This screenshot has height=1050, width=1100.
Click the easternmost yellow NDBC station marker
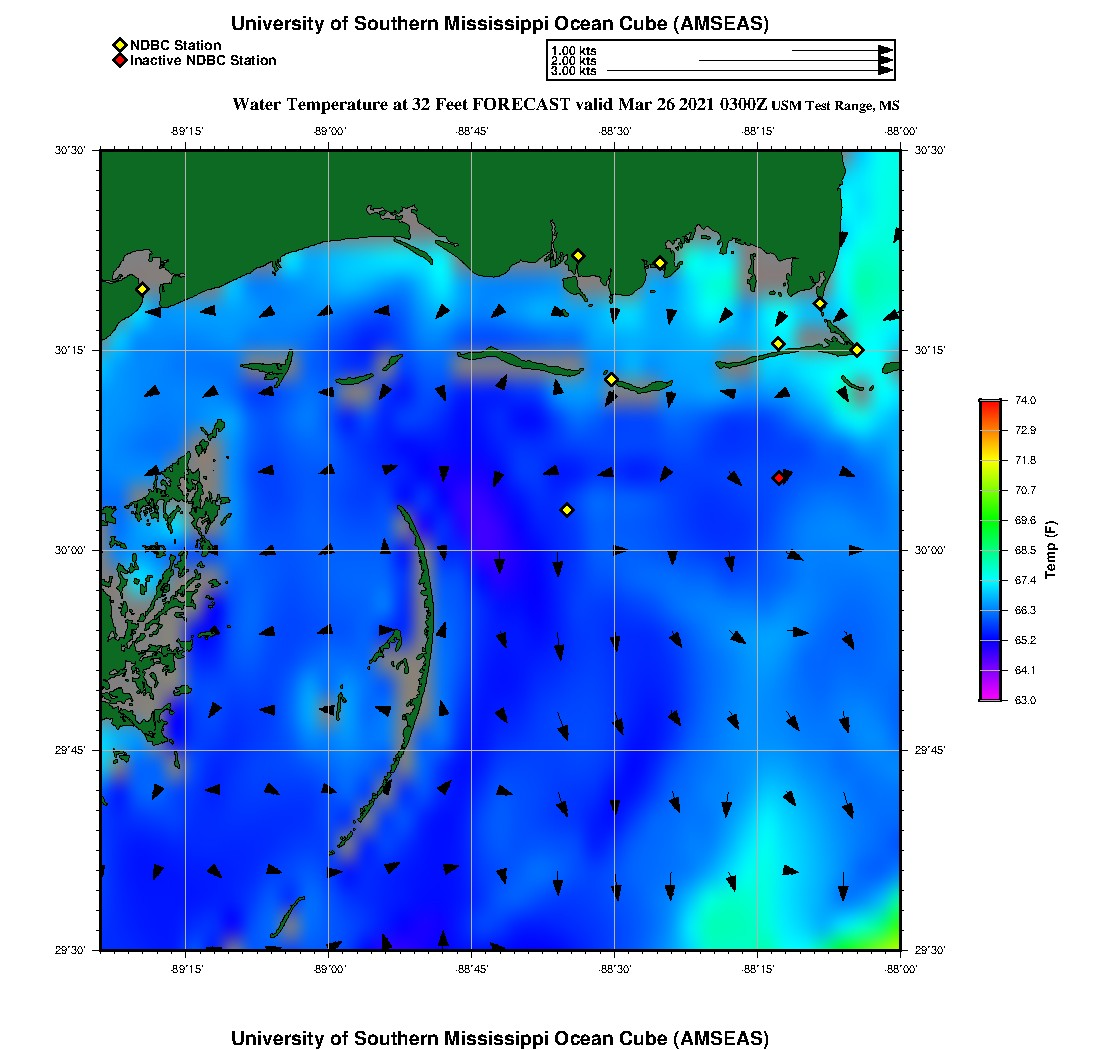tap(857, 349)
